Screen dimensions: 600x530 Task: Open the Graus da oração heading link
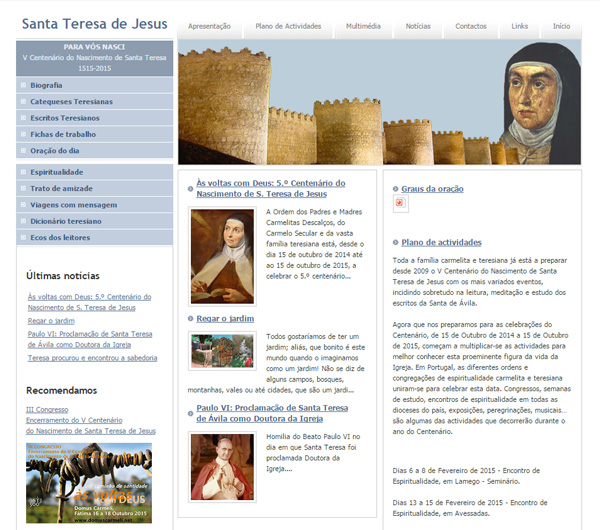click(432, 189)
